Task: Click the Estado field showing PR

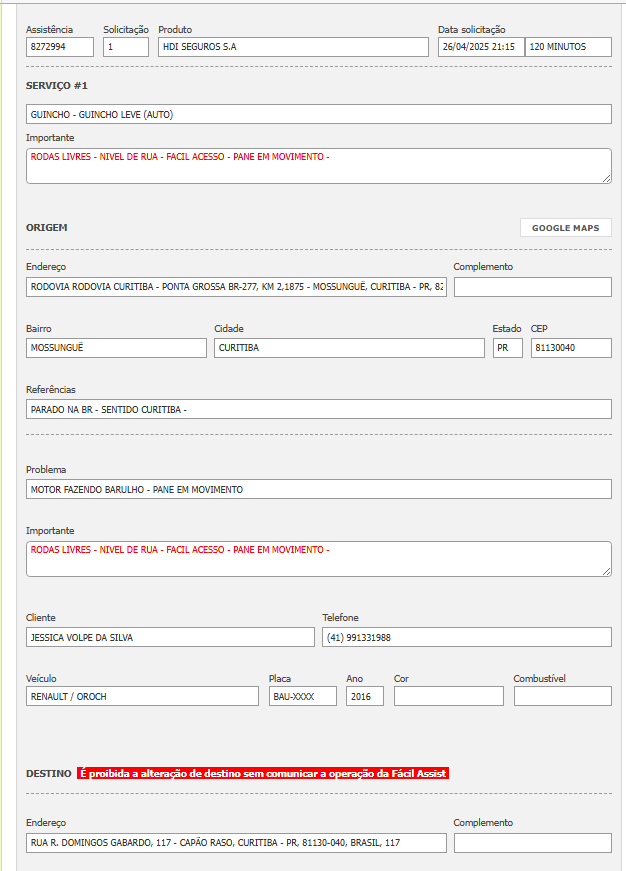Action: [507, 348]
